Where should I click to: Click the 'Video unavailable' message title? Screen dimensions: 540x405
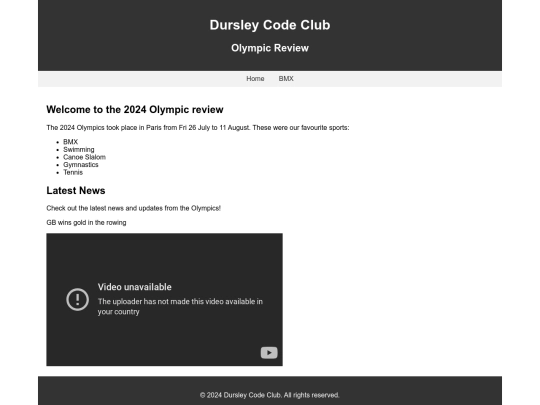[x=135, y=287]
